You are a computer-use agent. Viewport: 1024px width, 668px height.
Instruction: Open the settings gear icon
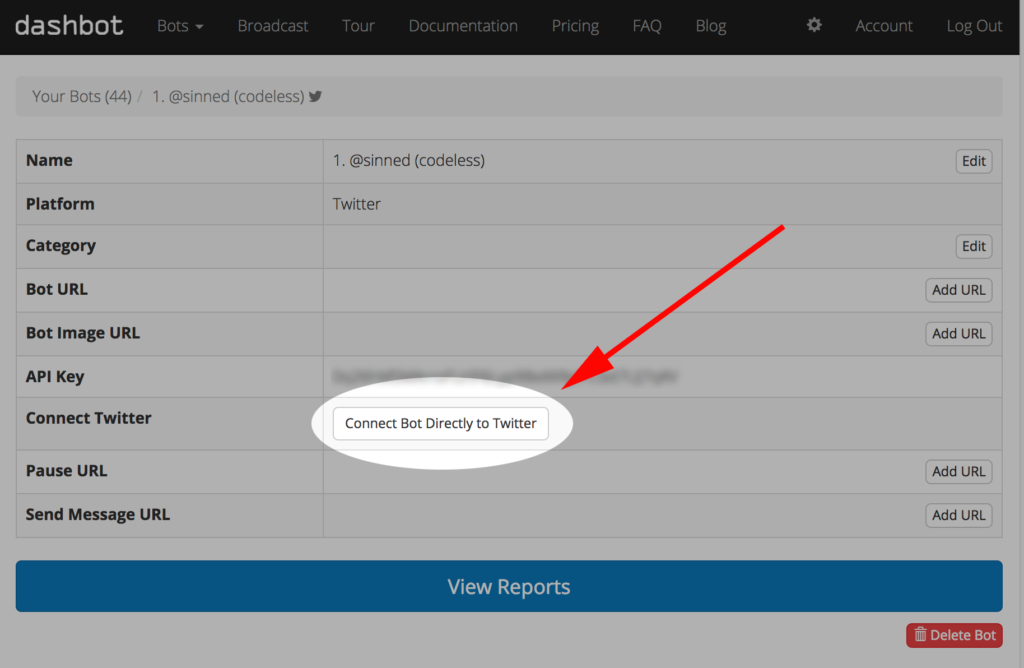tap(814, 25)
